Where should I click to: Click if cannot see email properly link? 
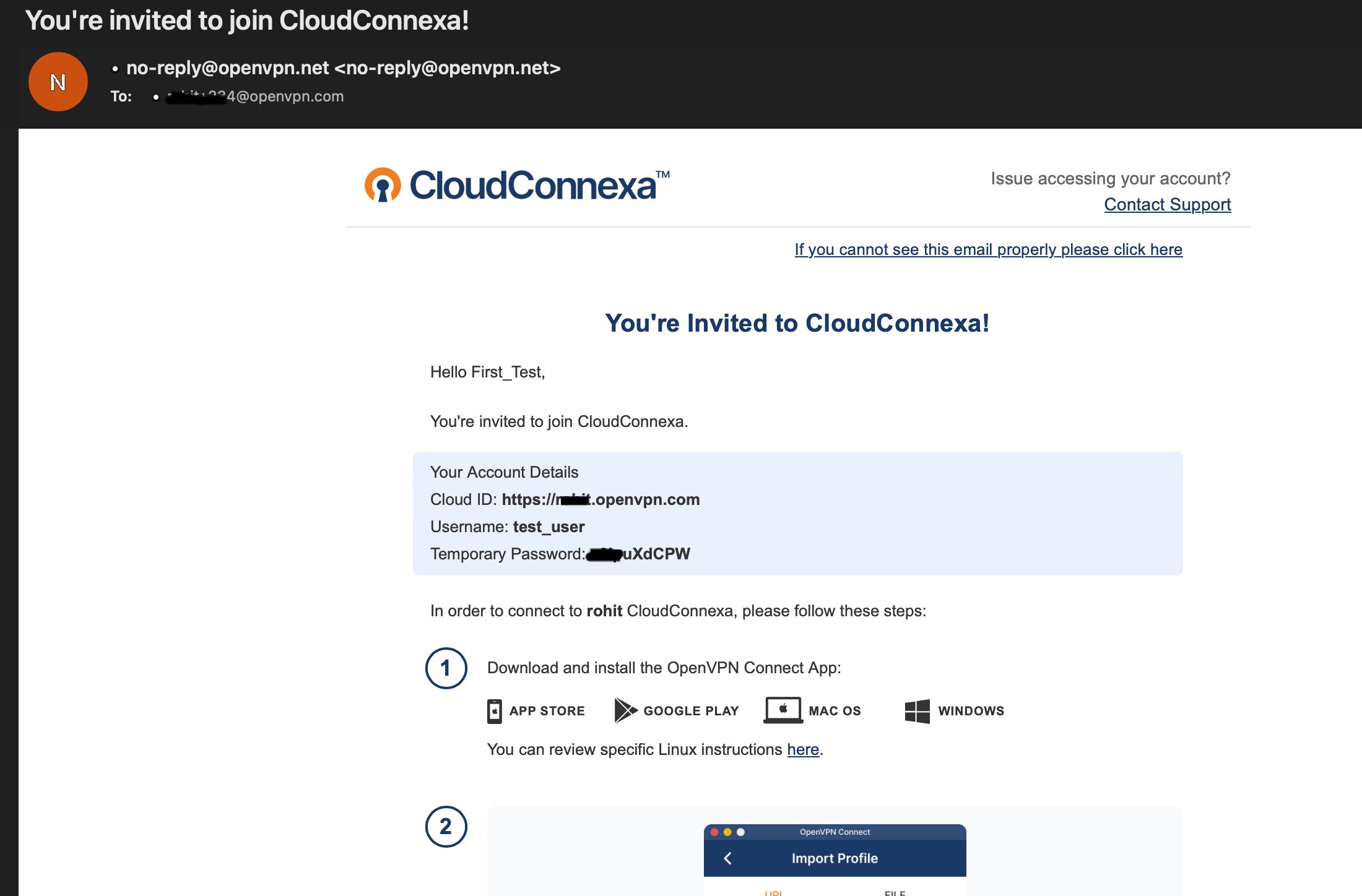coord(989,249)
